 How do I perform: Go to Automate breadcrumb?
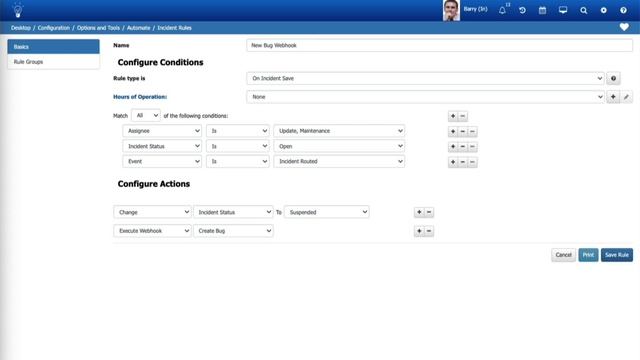(138, 28)
